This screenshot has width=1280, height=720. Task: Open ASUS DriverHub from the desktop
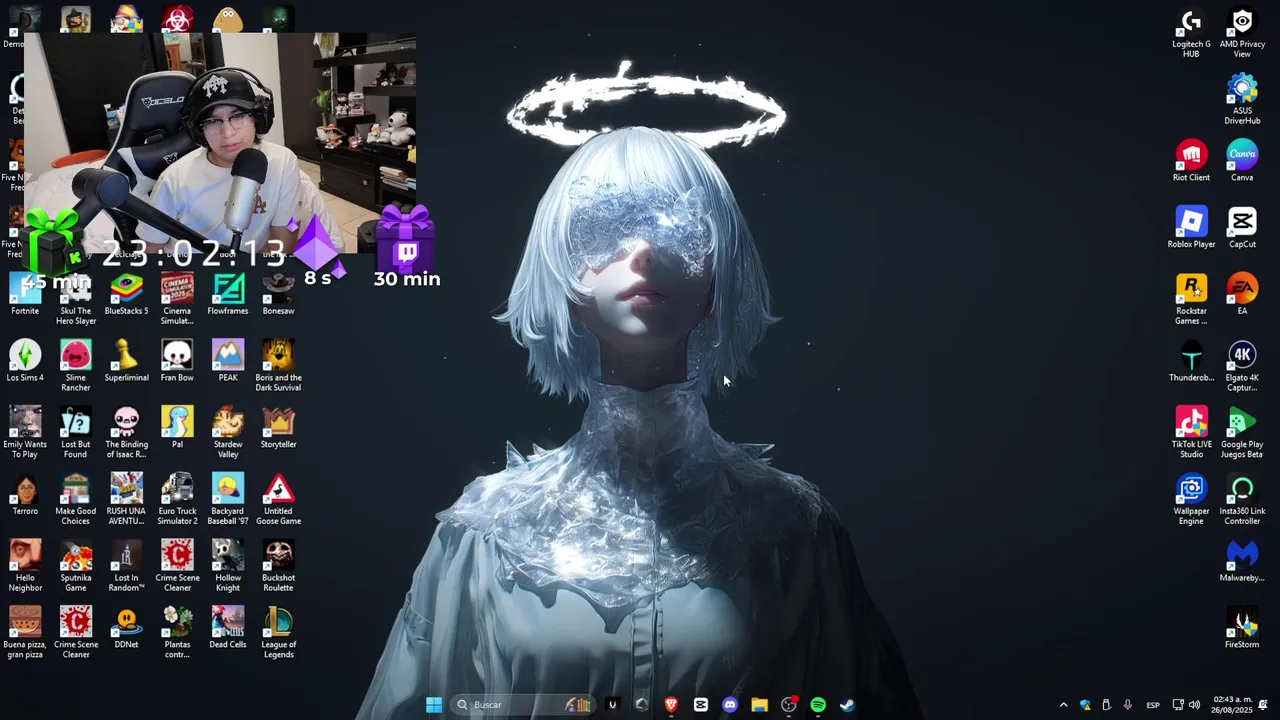click(1242, 99)
